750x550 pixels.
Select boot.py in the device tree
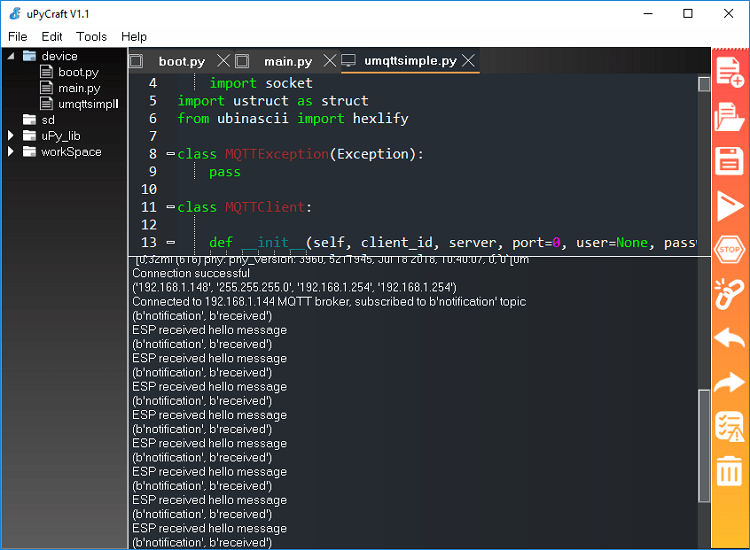78,72
